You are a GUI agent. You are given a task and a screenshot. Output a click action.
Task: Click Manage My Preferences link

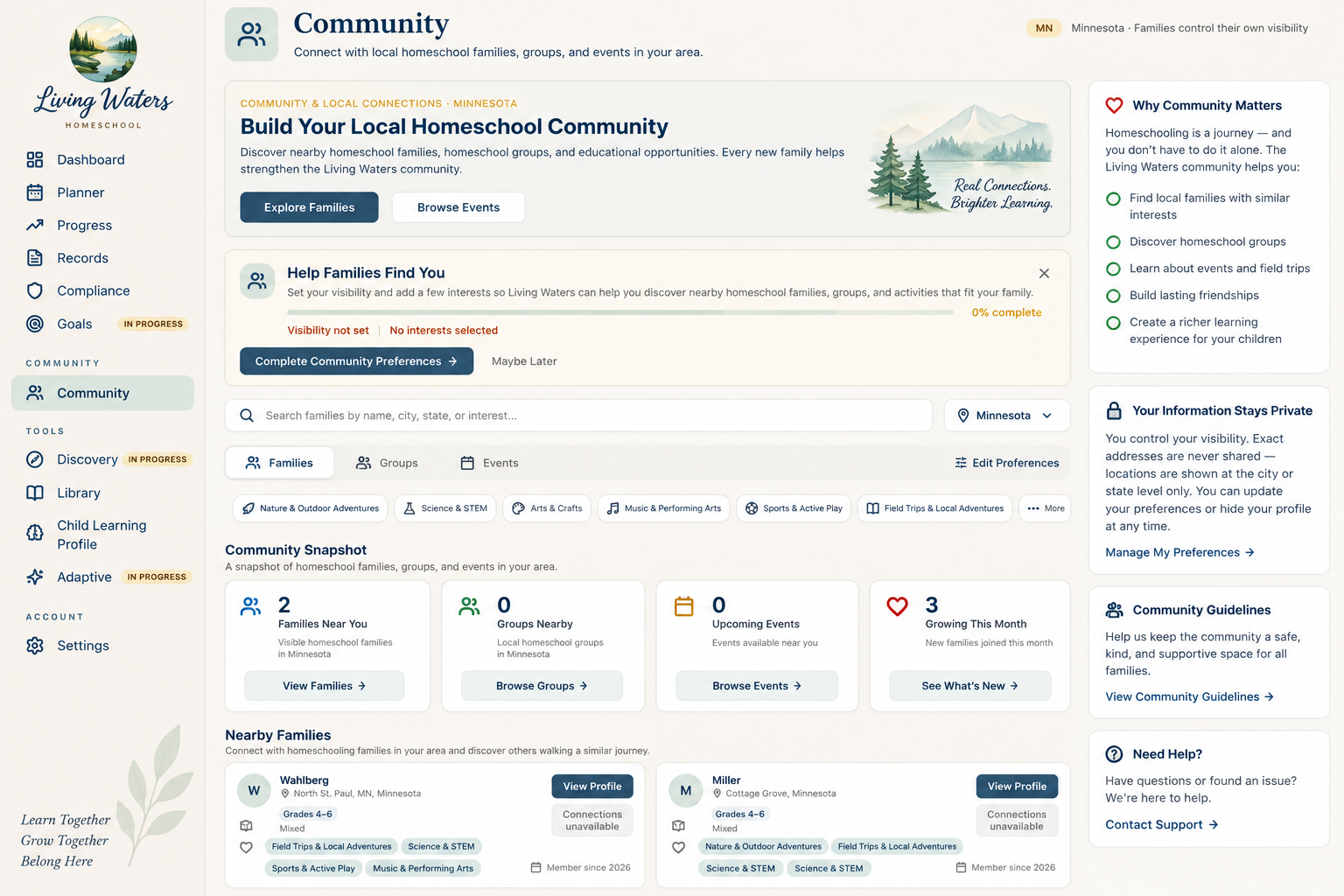click(1179, 552)
